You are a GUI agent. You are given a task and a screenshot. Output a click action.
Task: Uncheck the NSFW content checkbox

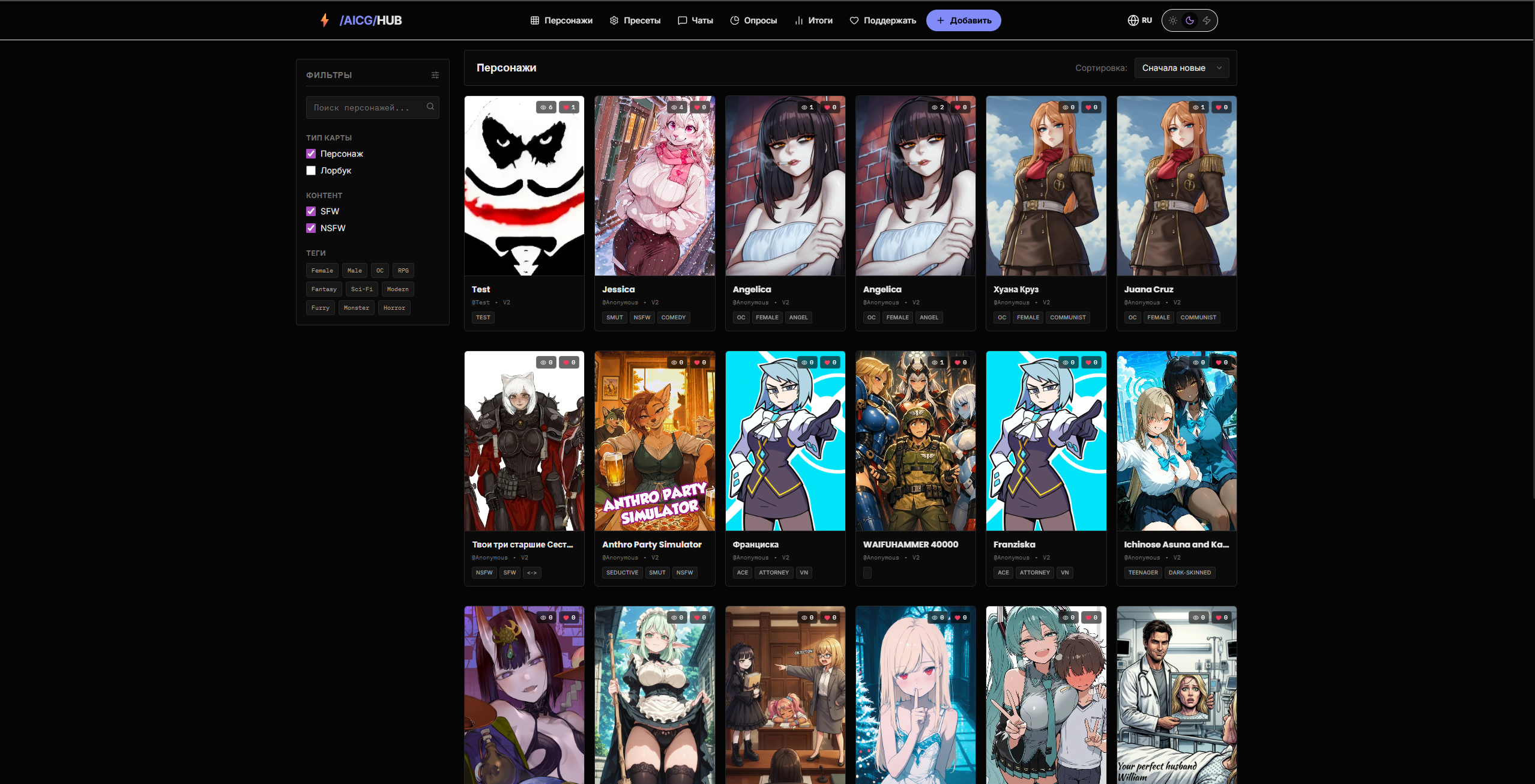point(311,228)
